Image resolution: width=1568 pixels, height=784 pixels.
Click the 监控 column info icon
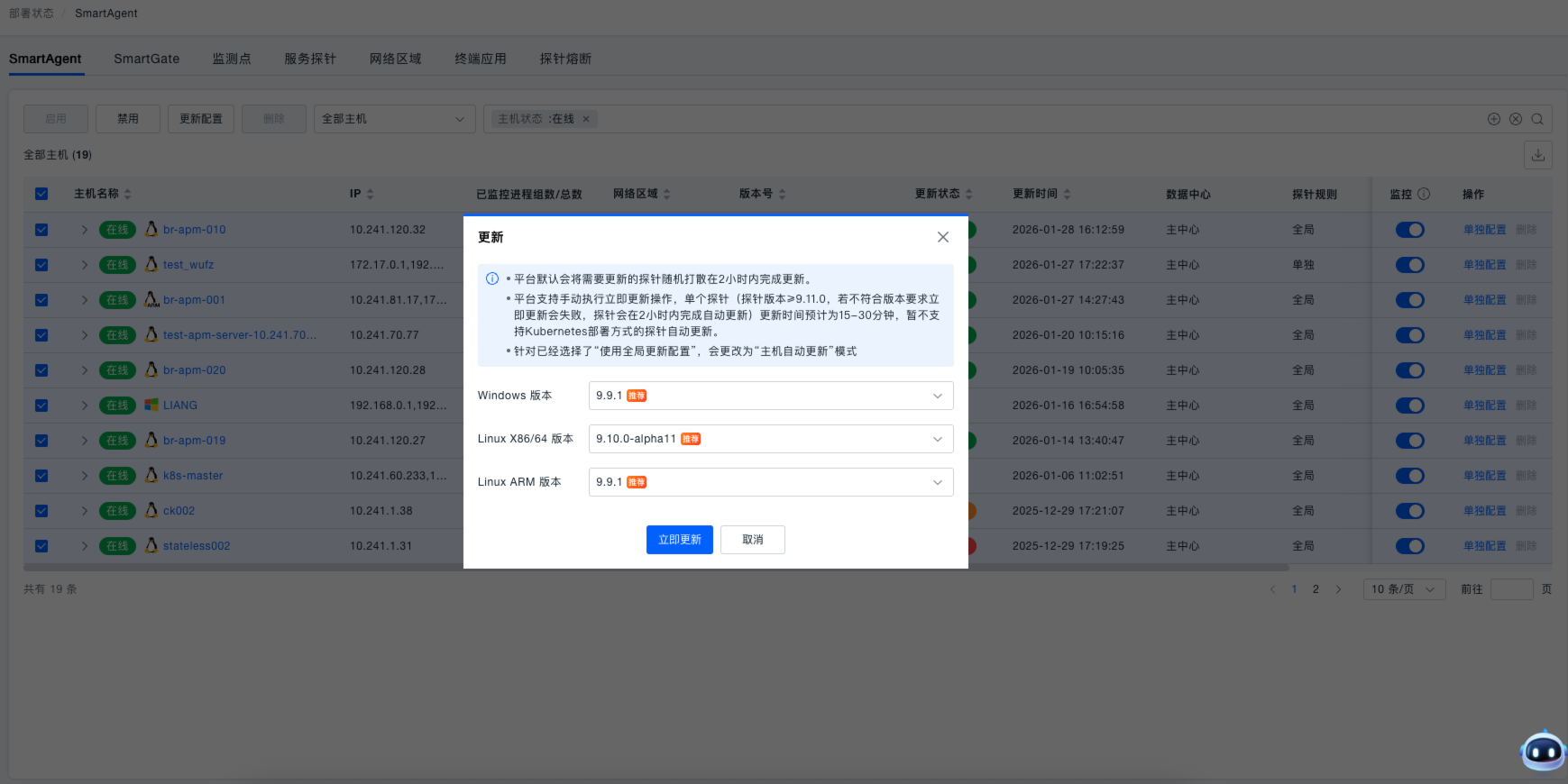[x=1424, y=194]
